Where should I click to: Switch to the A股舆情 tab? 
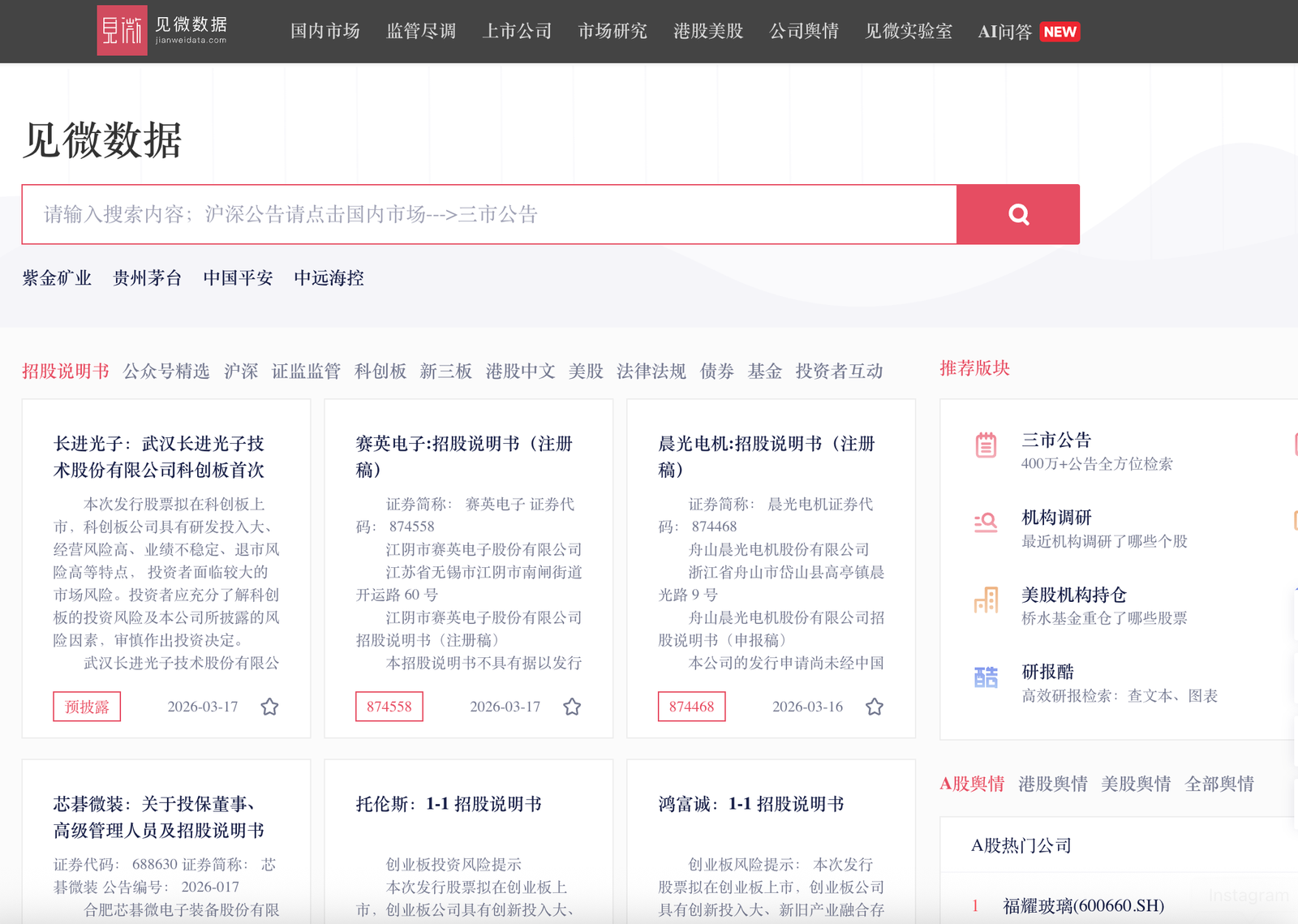[972, 784]
